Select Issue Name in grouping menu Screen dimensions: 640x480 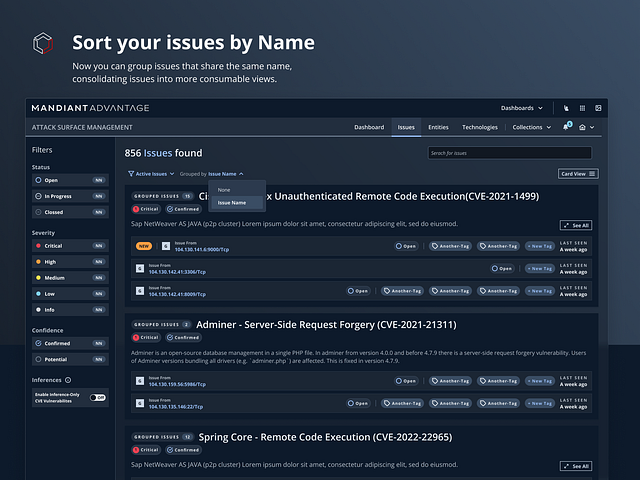(x=237, y=202)
